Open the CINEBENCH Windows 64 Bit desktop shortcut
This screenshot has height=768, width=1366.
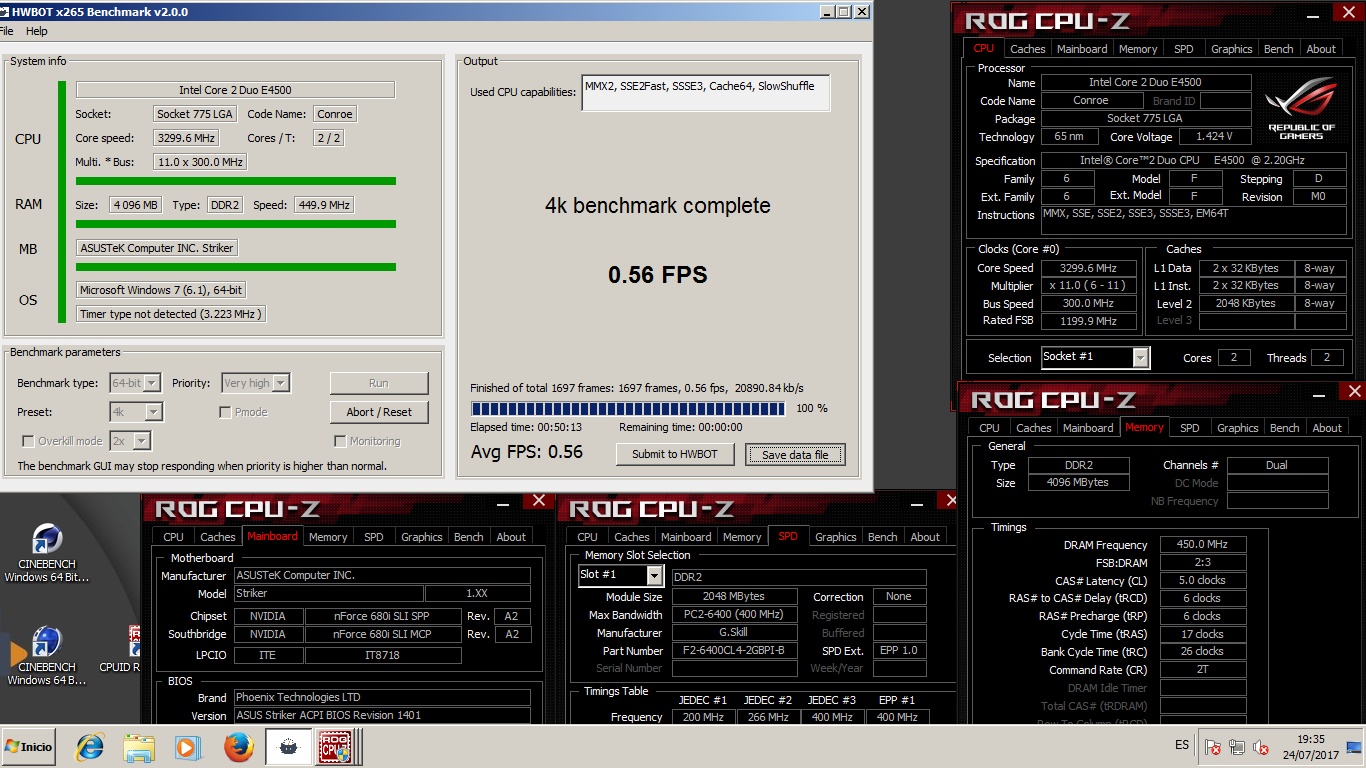click(x=46, y=553)
